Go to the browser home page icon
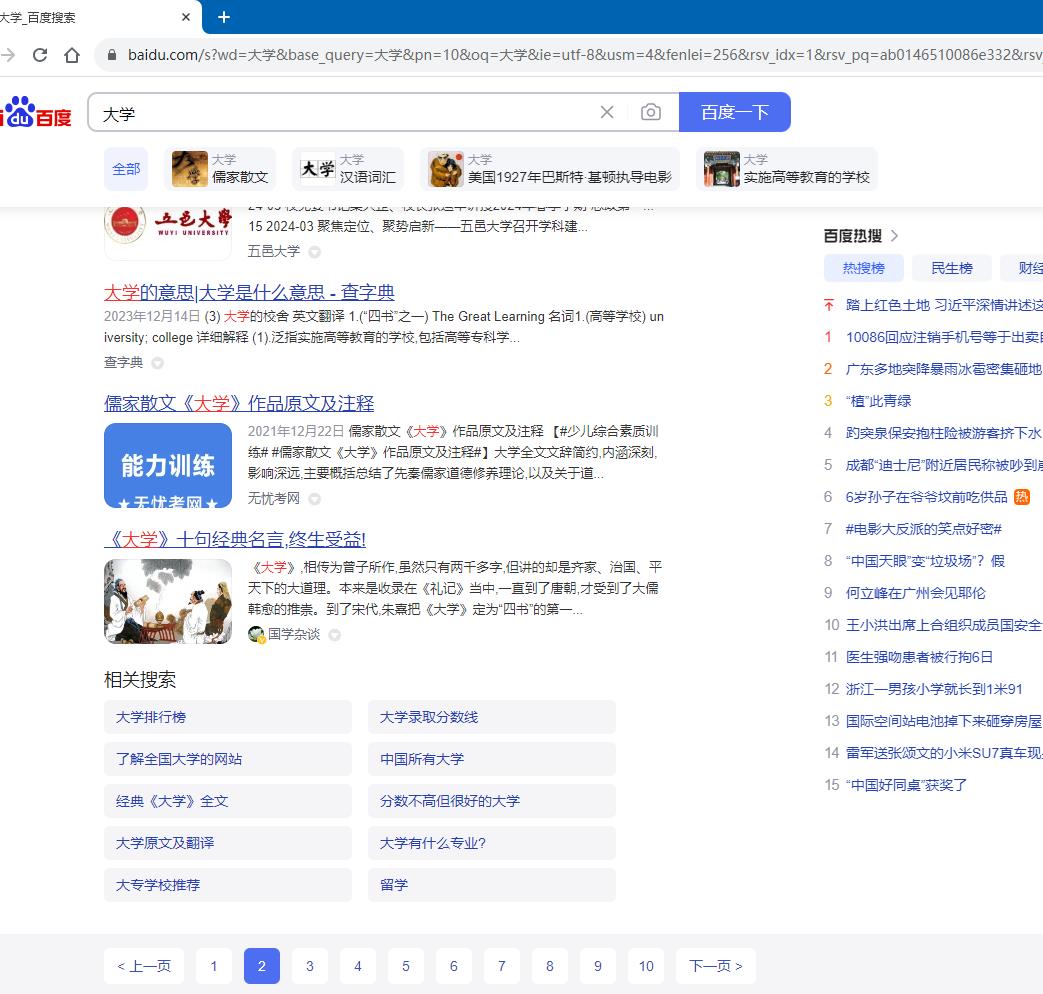The width and height of the screenshot is (1043, 994). point(72,55)
